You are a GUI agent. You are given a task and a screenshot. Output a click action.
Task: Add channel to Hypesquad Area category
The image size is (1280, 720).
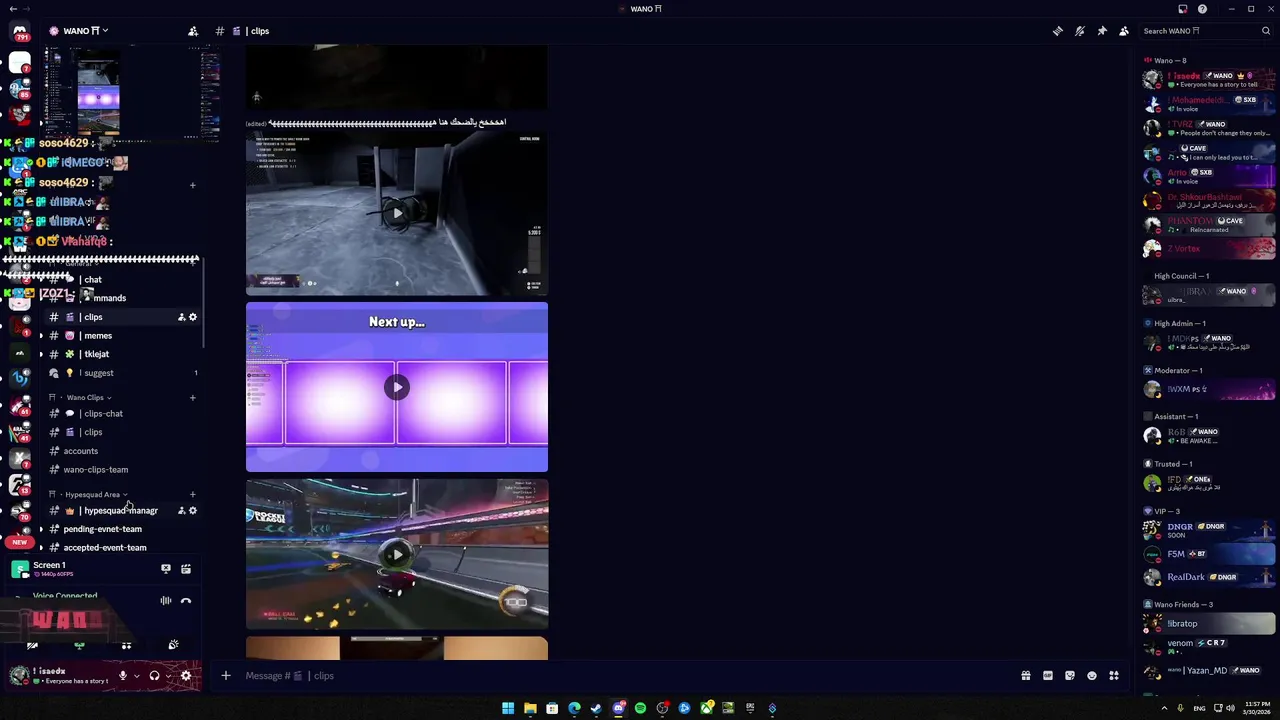click(x=193, y=495)
